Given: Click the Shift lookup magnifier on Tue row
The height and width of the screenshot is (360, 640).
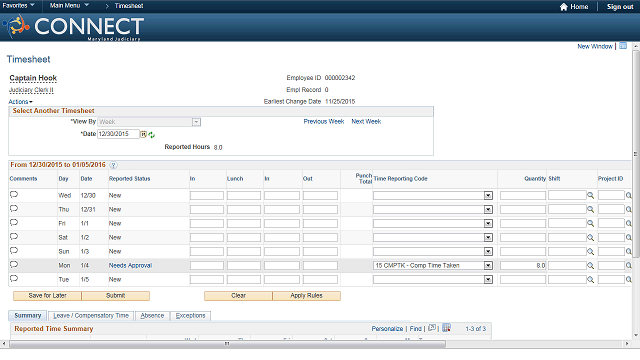Looking at the screenshot, I should (x=590, y=280).
